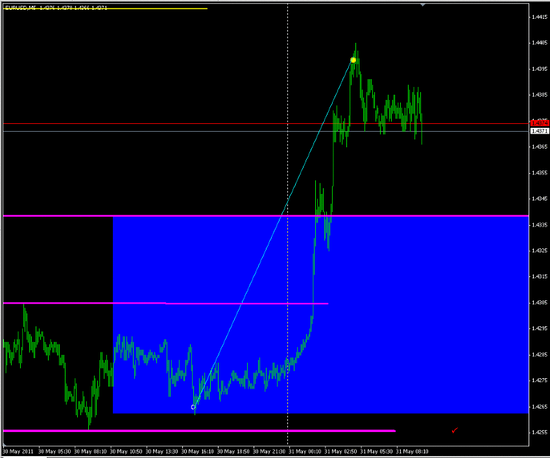Image resolution: width=550 pixels, height=458 pixels.
Task: Select the cyan diagonal trendline
Action: coord(274,233)
